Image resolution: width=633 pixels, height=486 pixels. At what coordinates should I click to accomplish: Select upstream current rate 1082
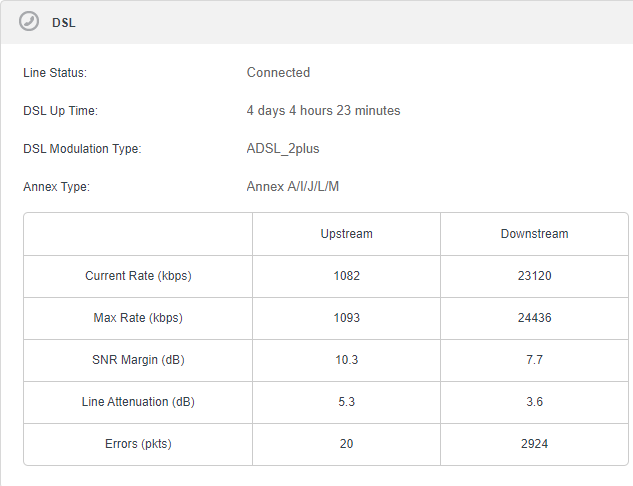pyautogui.click(x=346, y=276)
